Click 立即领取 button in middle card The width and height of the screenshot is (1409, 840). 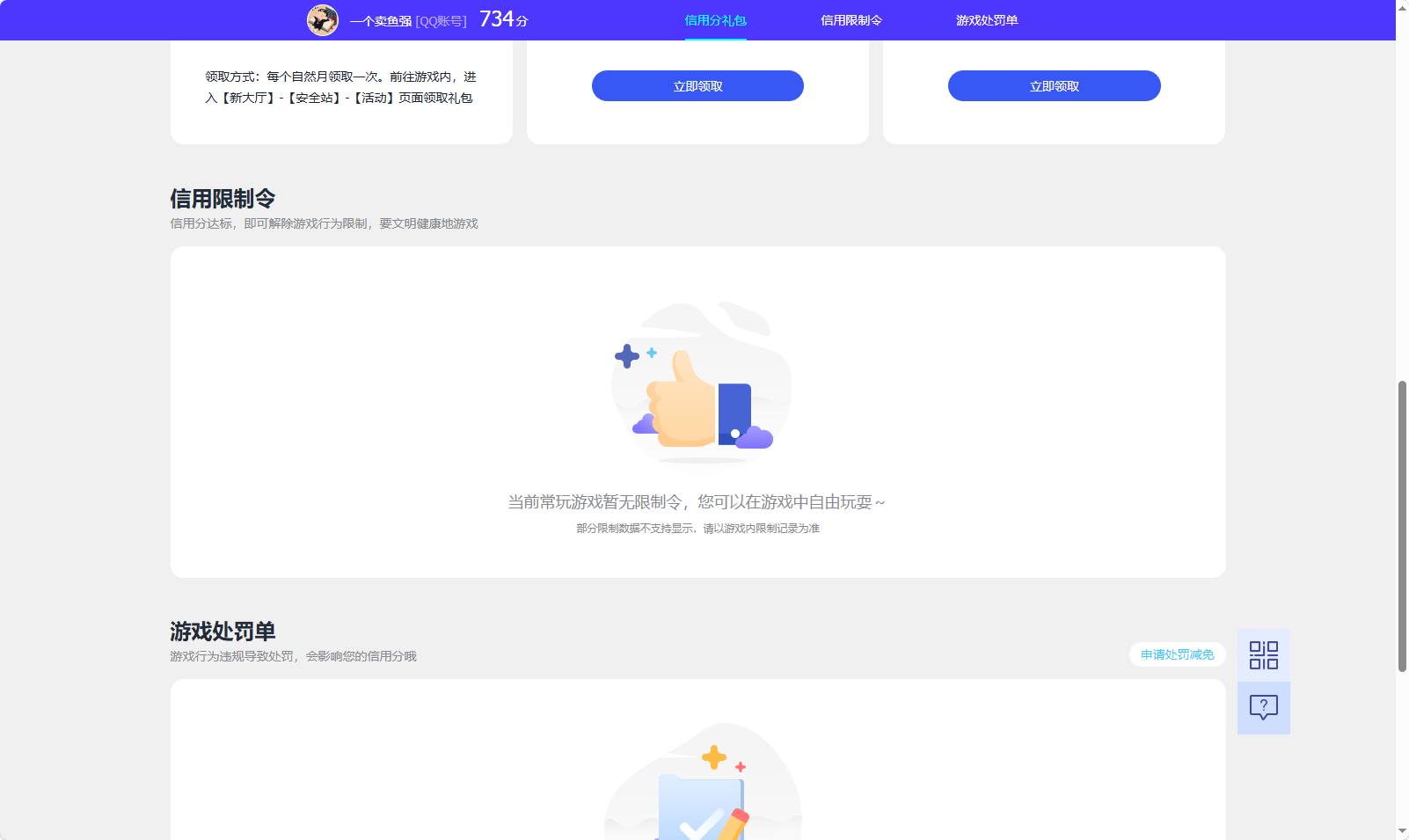[x=697, y=86]
